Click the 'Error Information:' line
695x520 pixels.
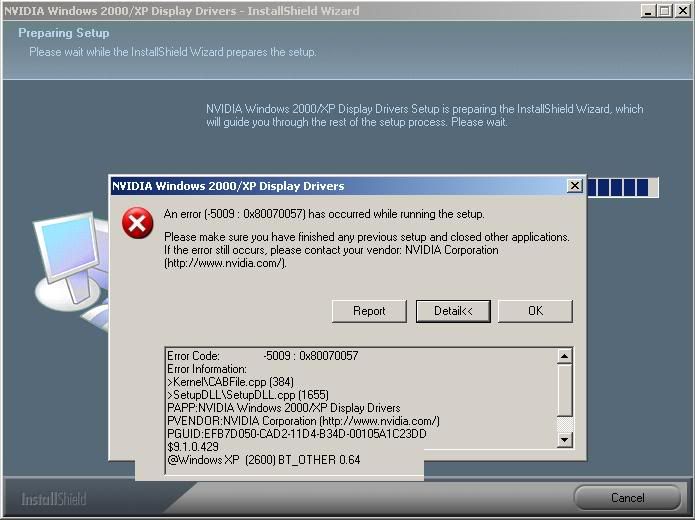click(207, 369)
